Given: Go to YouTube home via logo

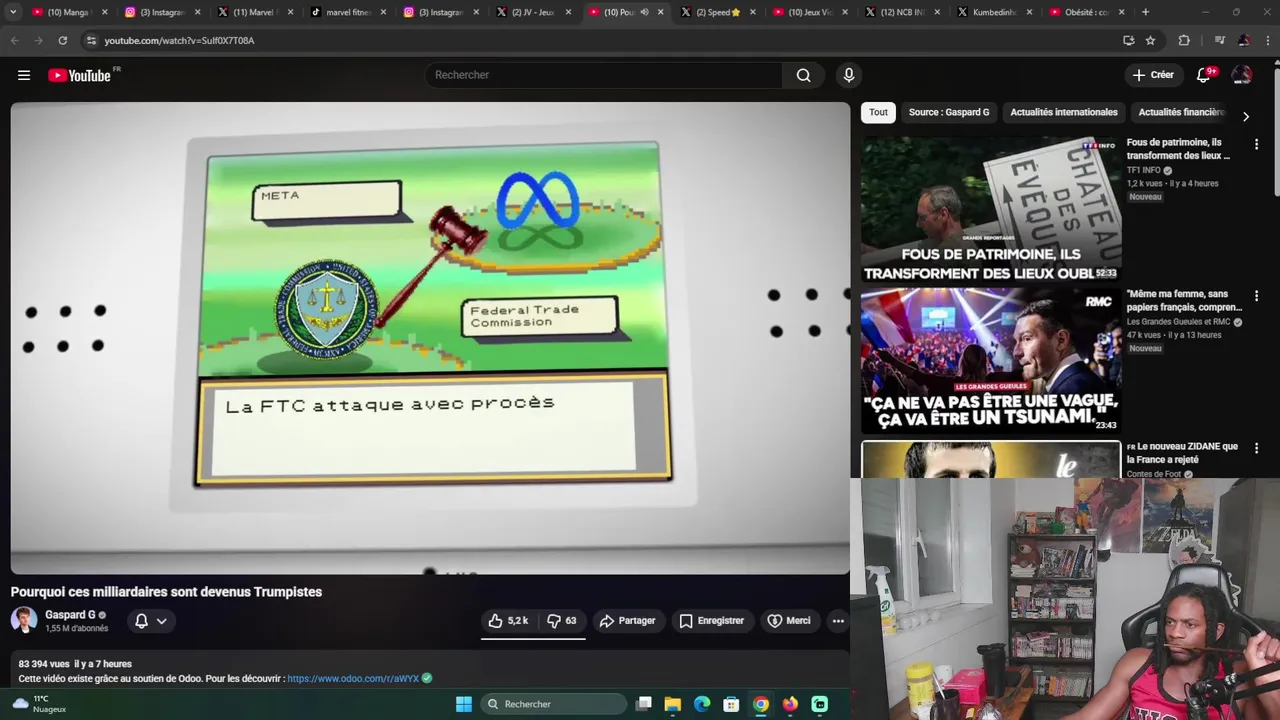Looking at the screenshot, I should pos(79,75).
